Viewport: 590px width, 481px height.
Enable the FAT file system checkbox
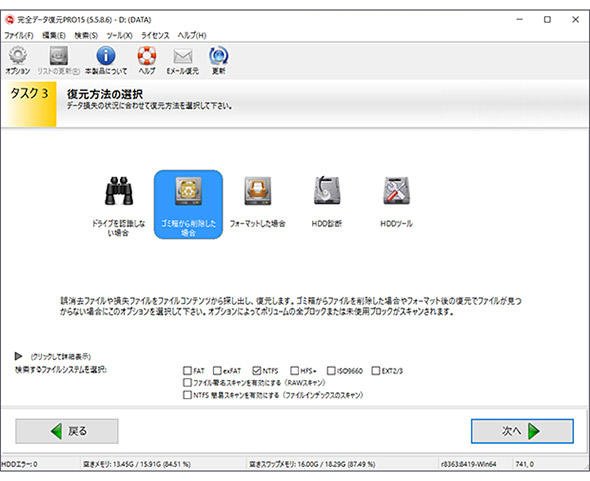tap(187, 371)
